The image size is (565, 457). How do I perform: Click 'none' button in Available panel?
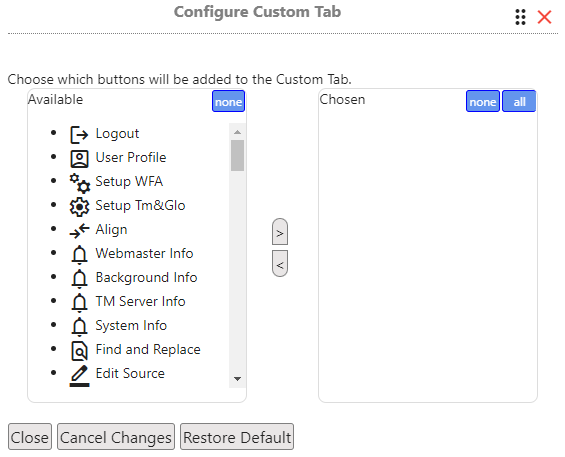tap(228, 101)
